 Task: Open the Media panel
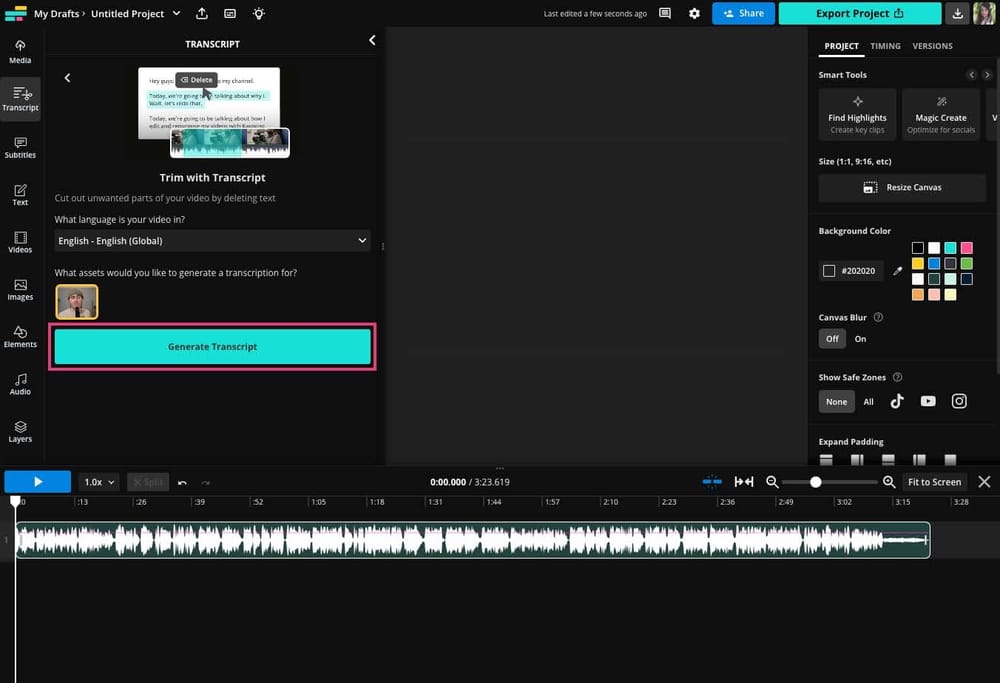click(19, 52)
